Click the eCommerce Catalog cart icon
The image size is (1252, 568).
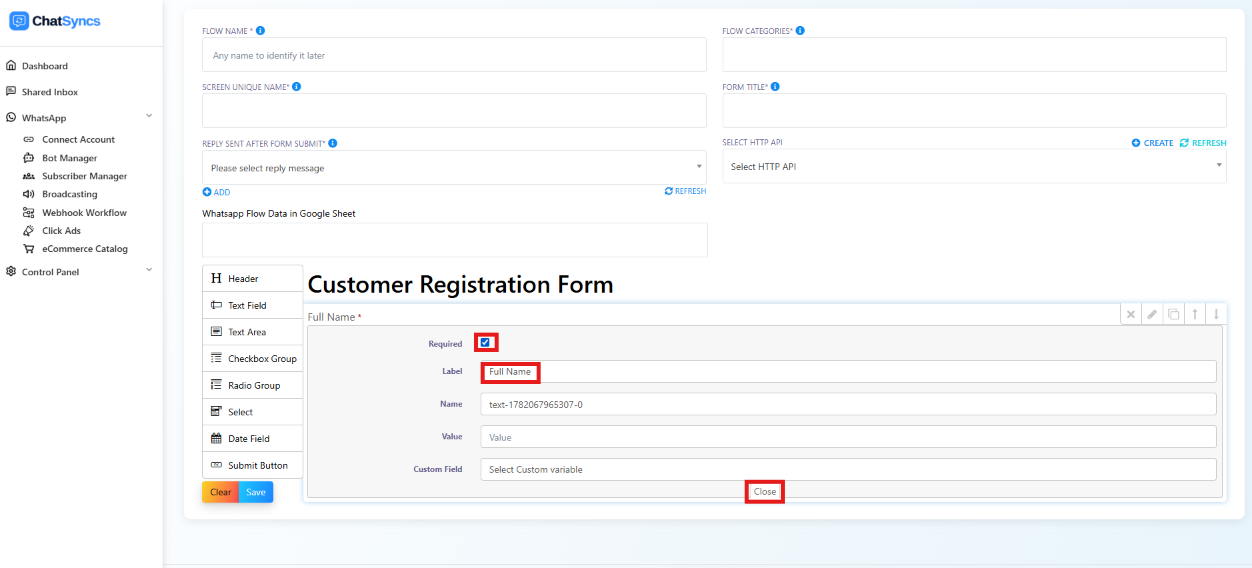(x=29, y=249)
